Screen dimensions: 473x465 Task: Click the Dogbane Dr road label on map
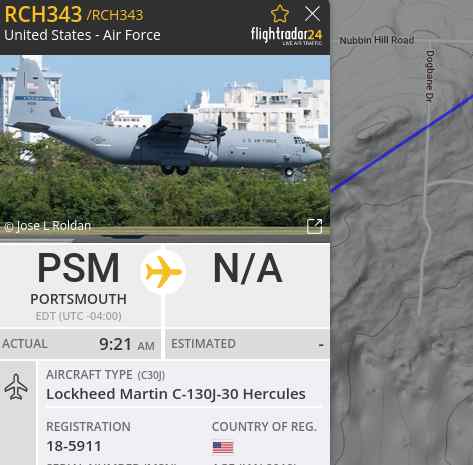[x=430, y=76]
